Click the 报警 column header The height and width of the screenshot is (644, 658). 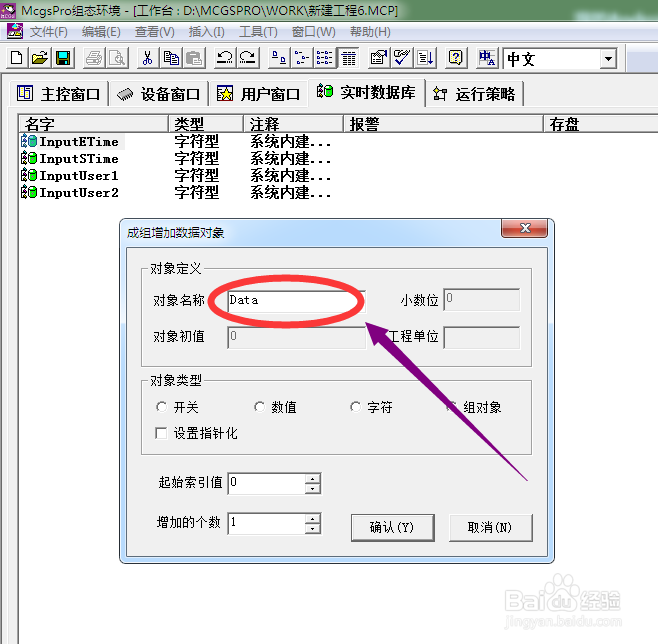click(443, 124)
